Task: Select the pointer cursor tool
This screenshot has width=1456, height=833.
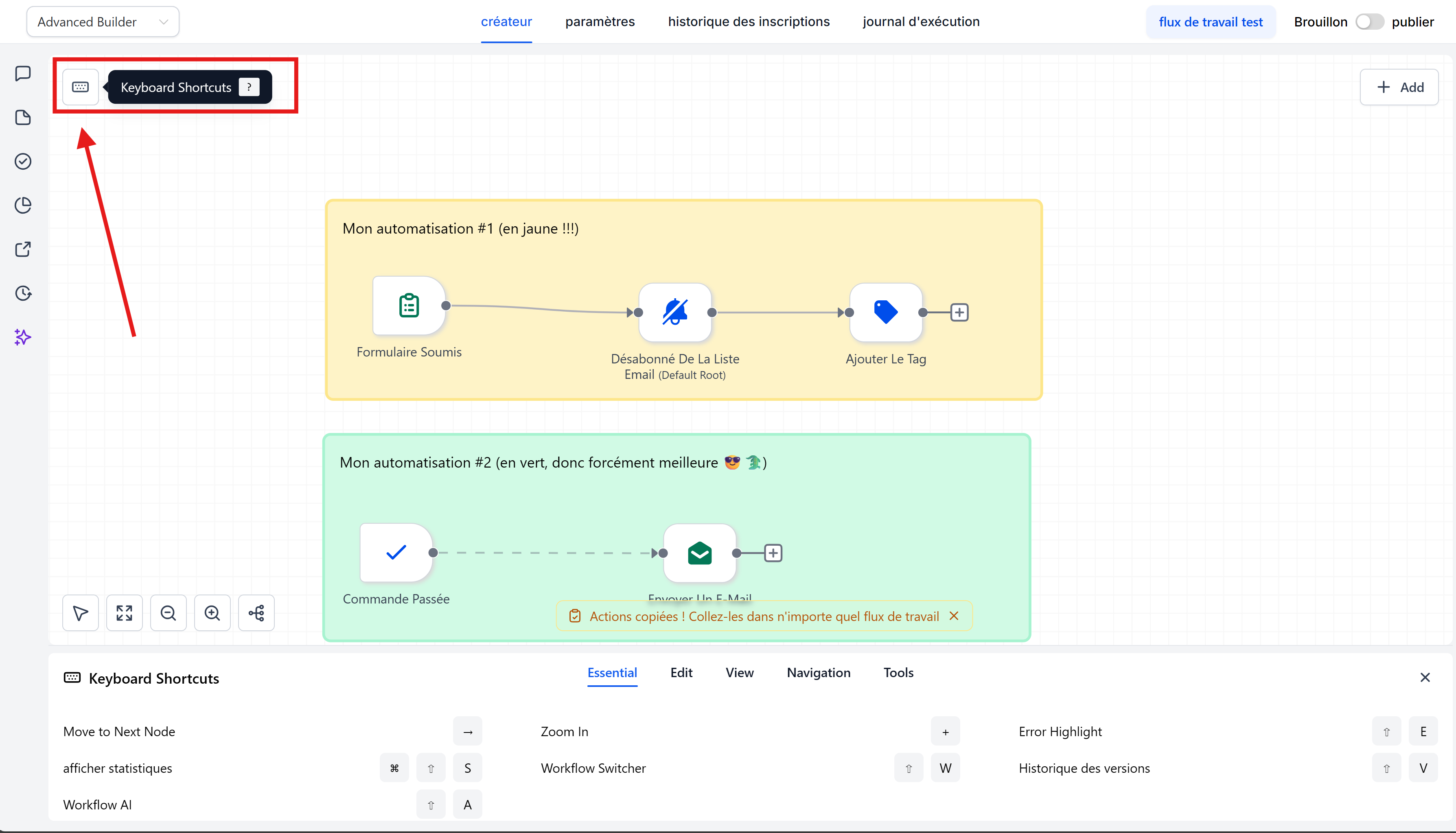Action: pos(81,613)
